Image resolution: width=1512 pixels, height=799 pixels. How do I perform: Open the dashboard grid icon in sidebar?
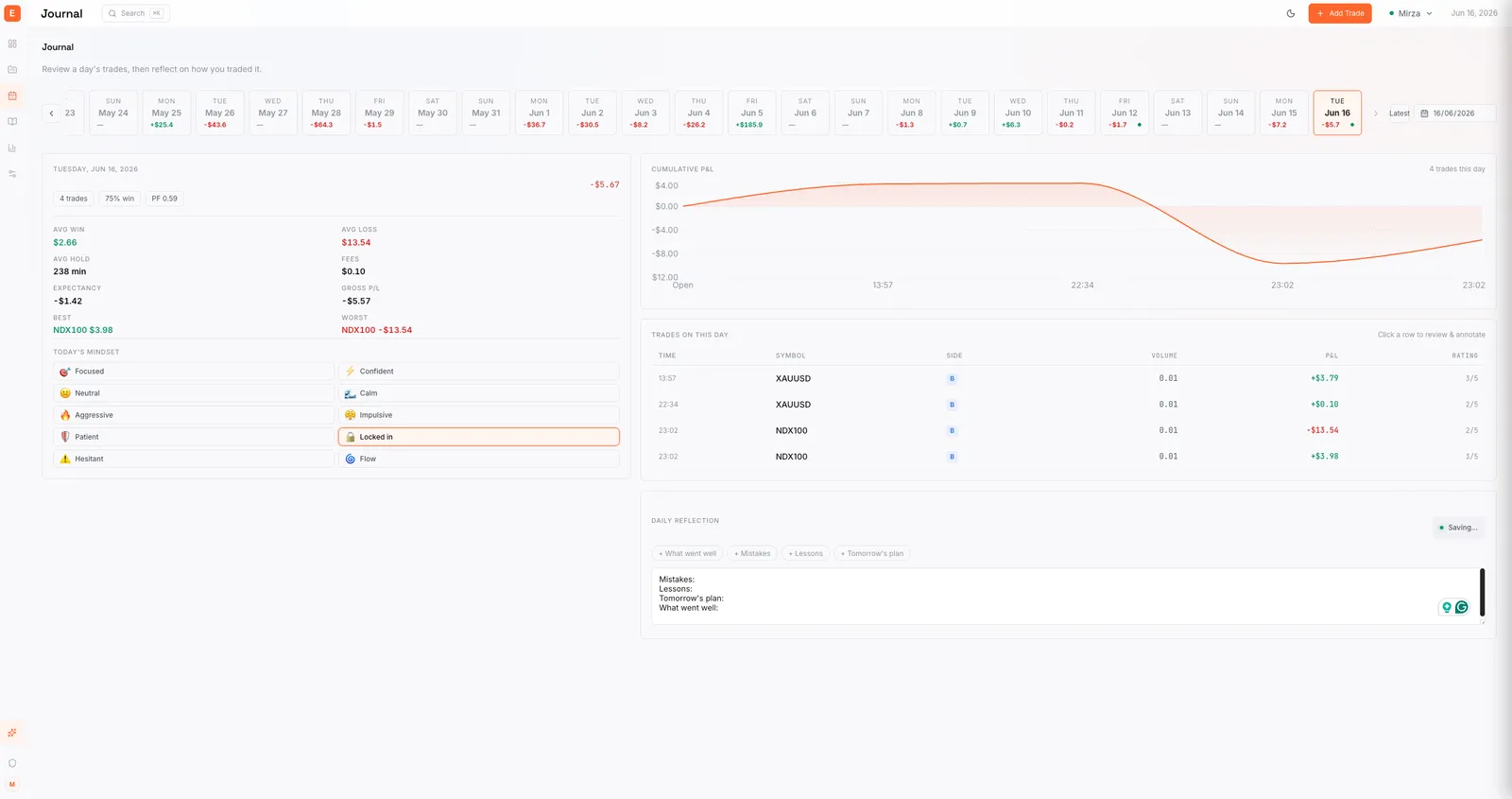click(x=12, y=43)
